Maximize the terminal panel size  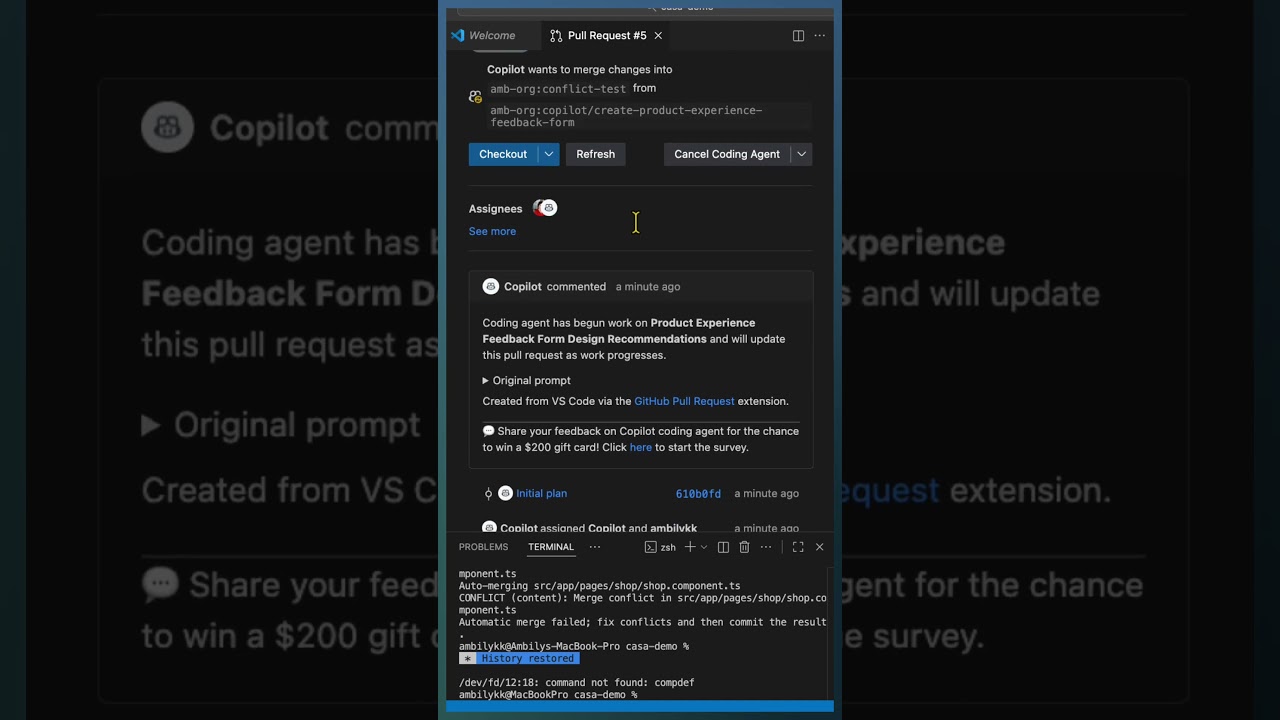[798, 547]
